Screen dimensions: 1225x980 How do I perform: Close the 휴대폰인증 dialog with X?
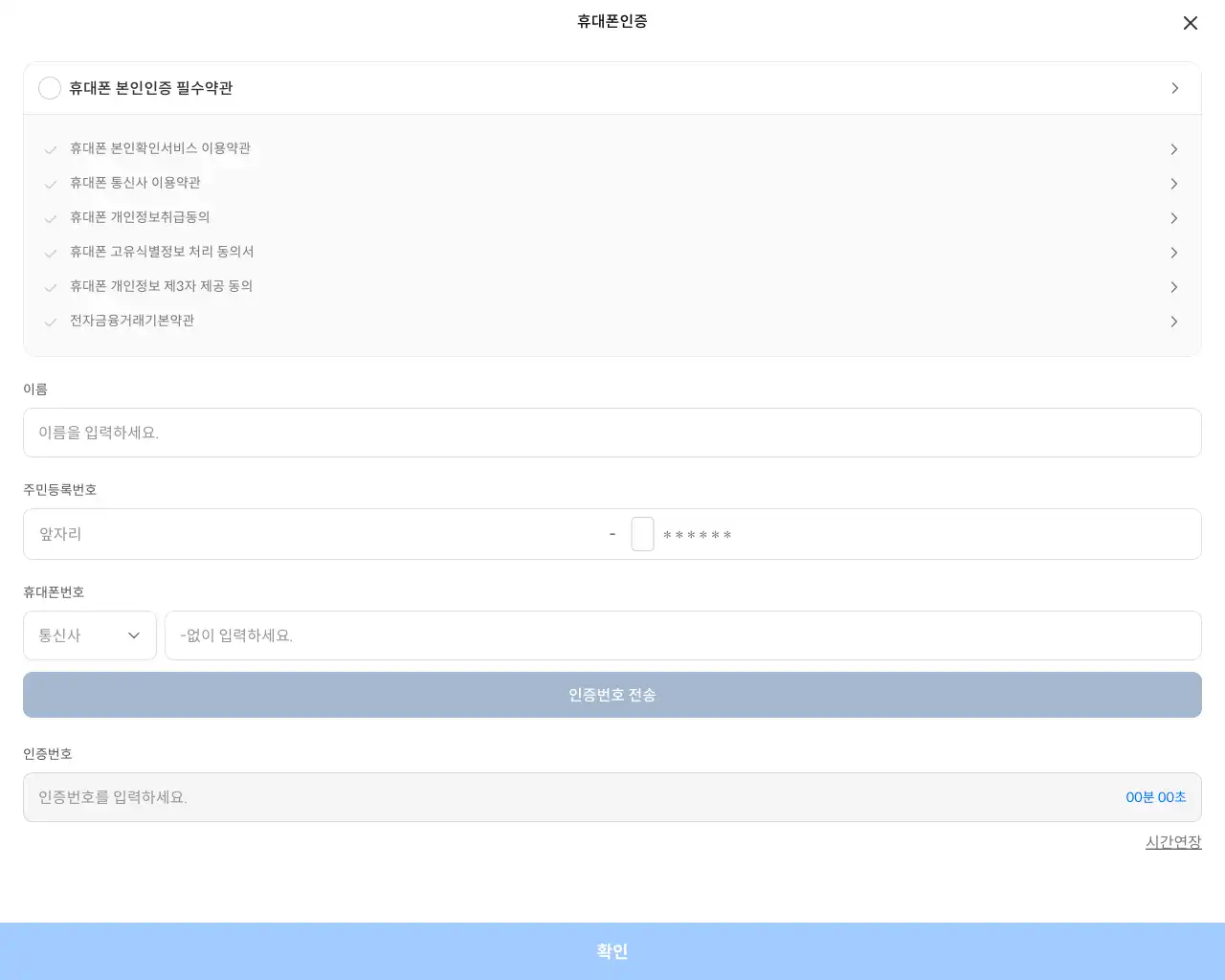[1190, 23]
